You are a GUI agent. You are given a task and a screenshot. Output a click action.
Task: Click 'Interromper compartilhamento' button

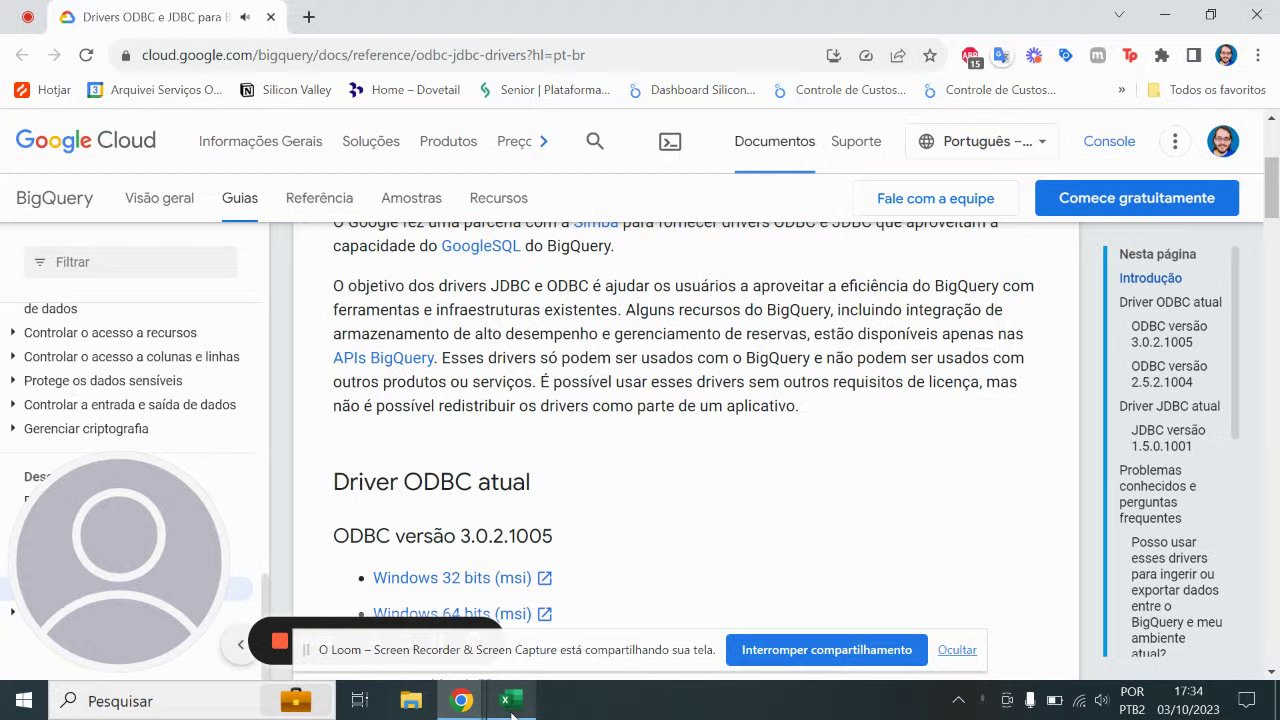tap(827, 650)
